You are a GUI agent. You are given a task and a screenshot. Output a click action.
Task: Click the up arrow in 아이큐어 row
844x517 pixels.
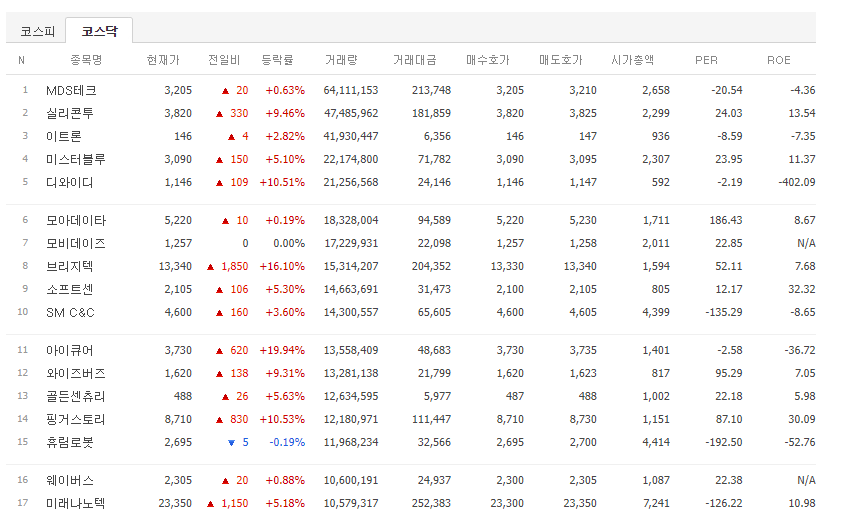click(220, 351)
